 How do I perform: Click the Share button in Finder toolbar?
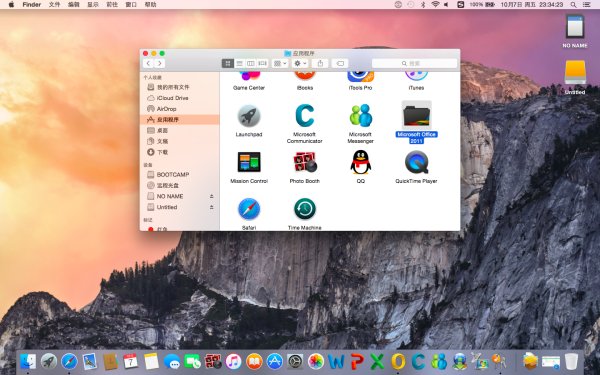pos(320,64)
